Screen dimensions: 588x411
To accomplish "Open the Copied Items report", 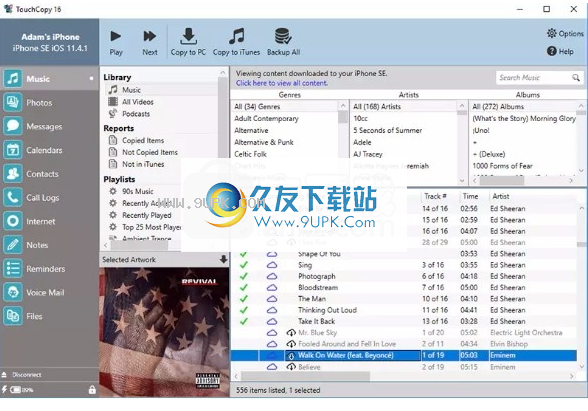I will tap(142, 140).
